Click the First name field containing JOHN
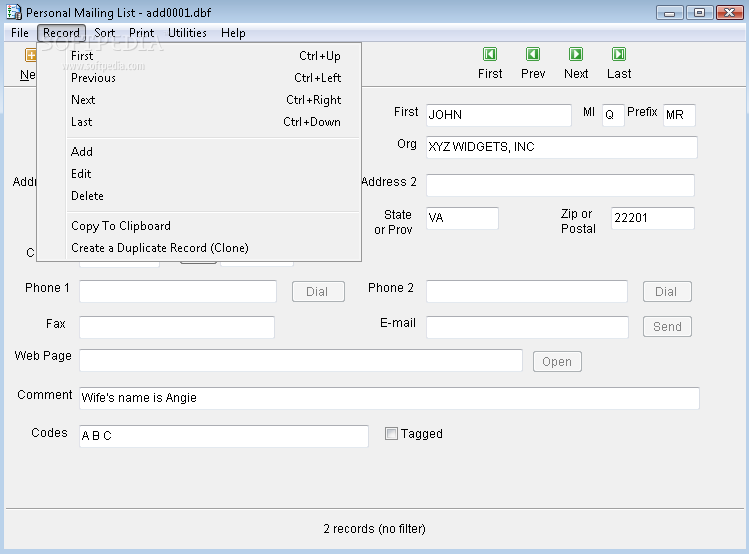The image size is (749, 554). (x=499, y=115)
